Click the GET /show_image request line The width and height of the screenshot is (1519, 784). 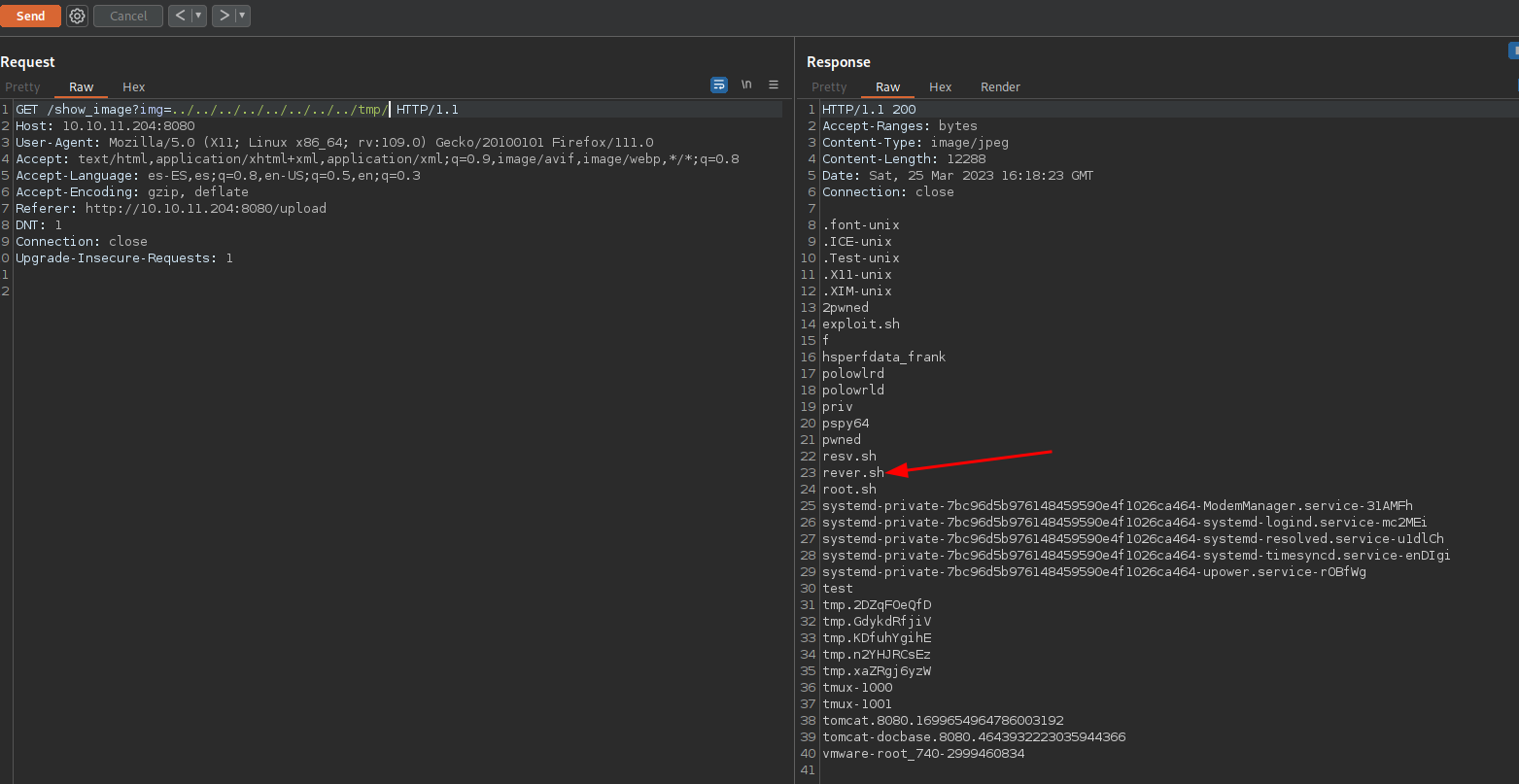[237, 110]
